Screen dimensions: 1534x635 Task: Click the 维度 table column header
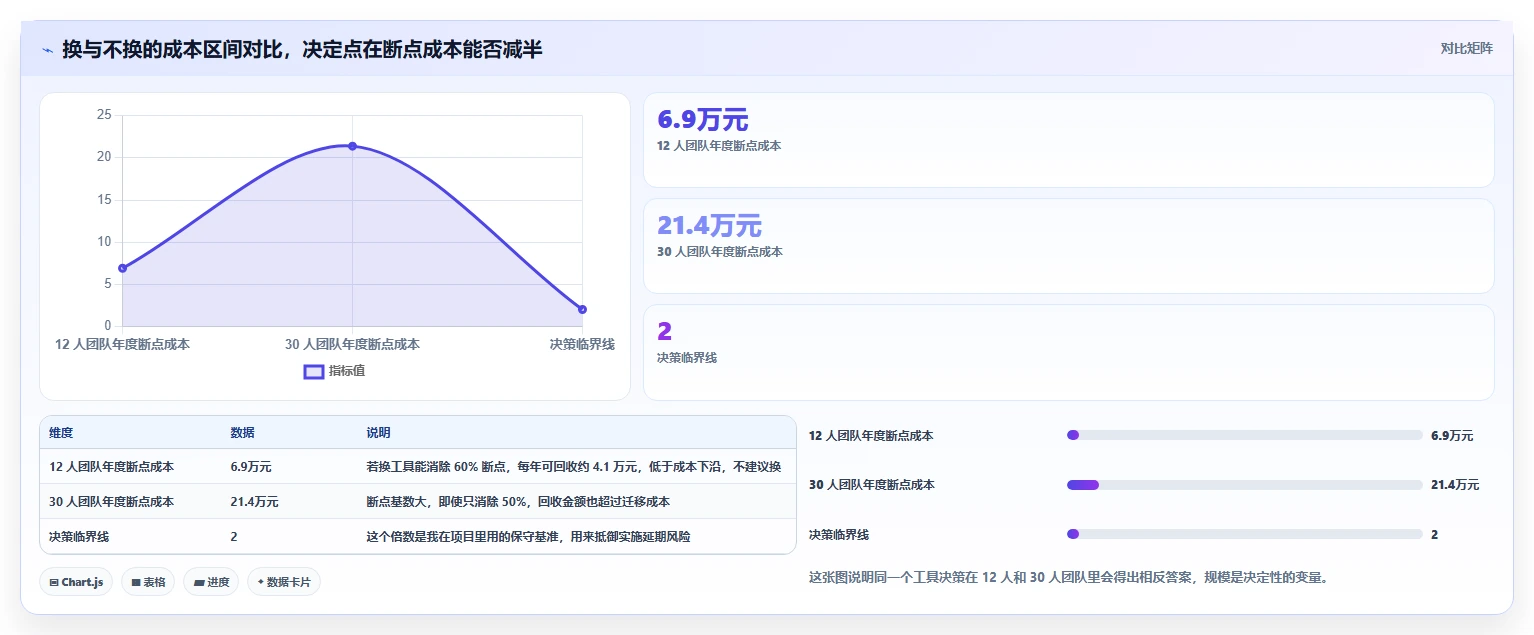coord(61,433)
